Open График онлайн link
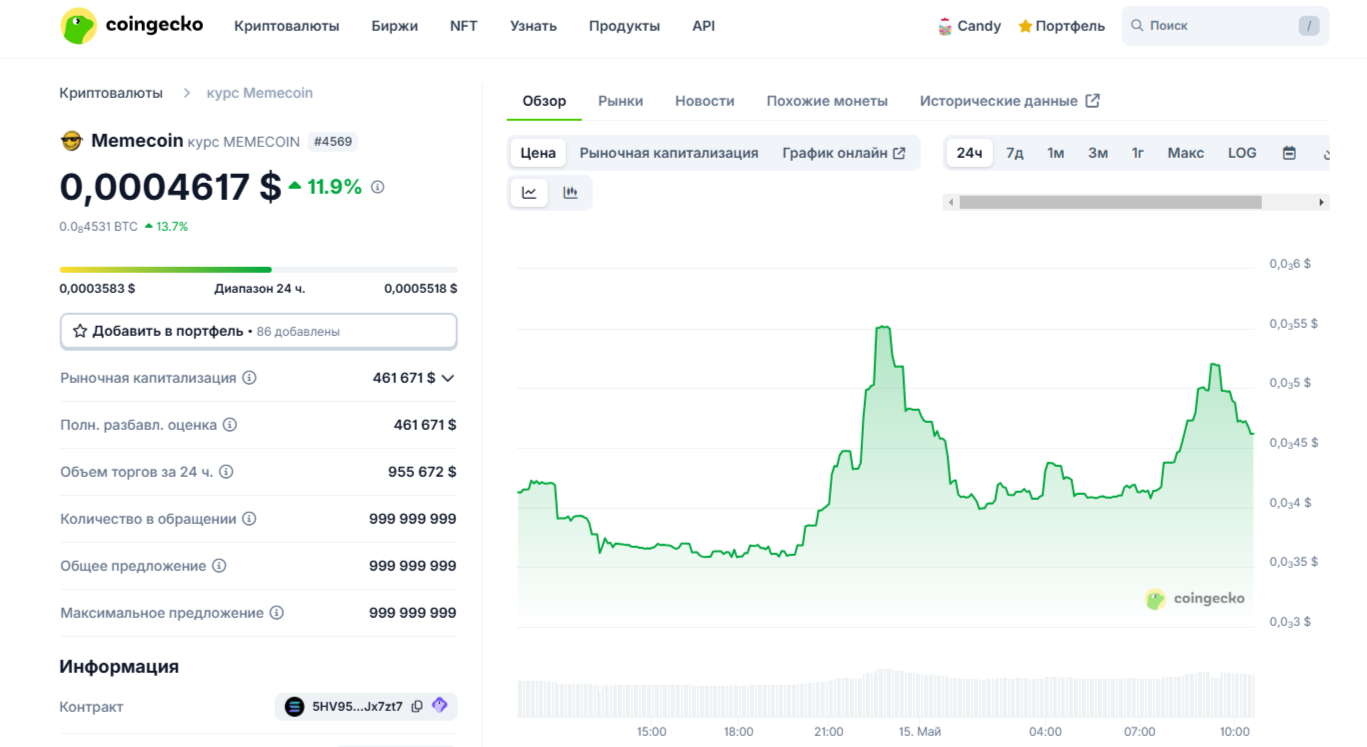Image resolution: width=1367 pixels, height=747 pixels. pos(844,153)
